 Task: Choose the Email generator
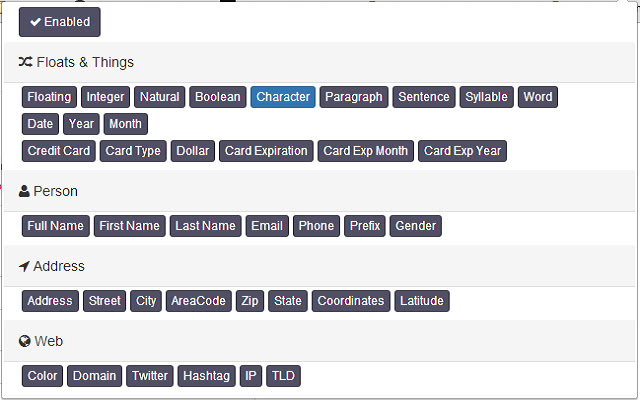(268, 226)
